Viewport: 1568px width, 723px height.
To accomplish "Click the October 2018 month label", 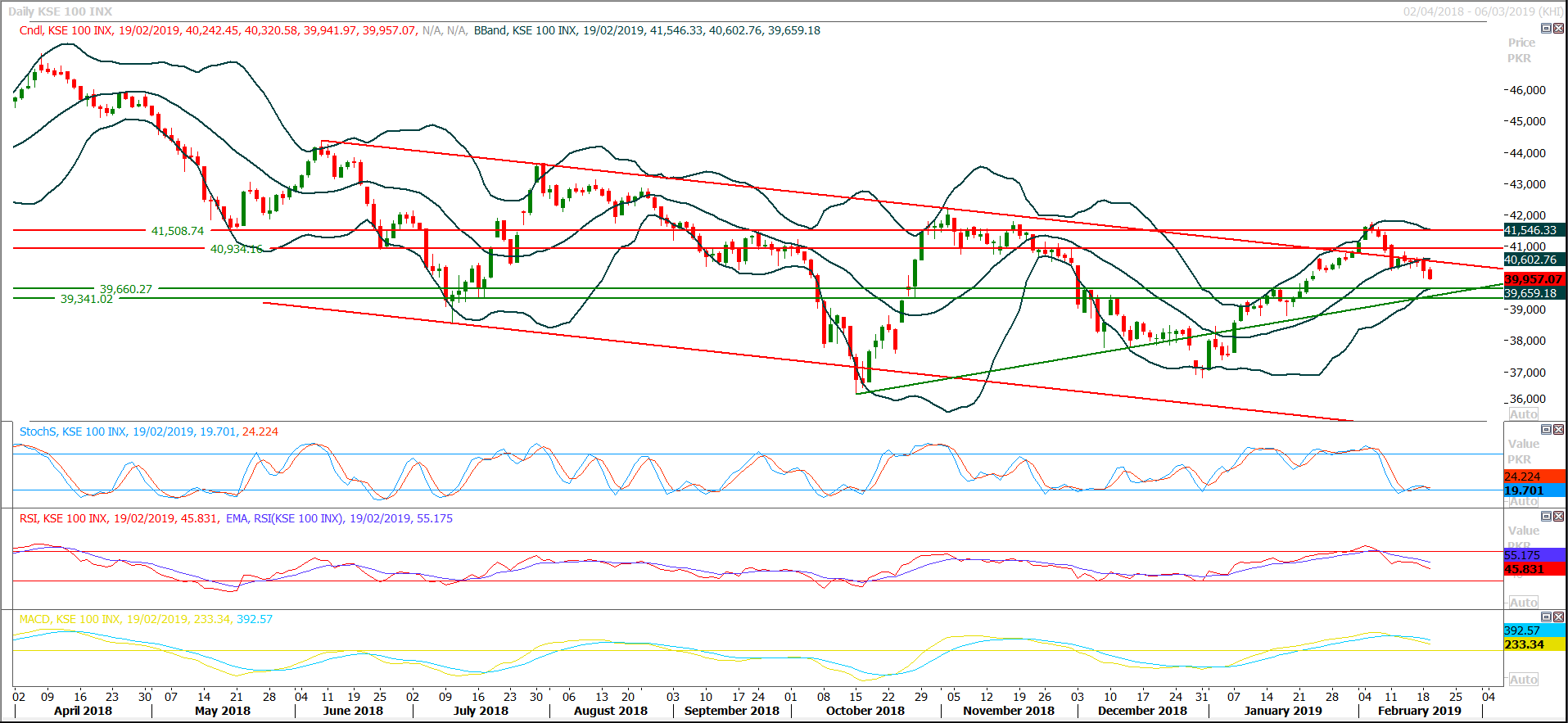I will pos(865,711).
